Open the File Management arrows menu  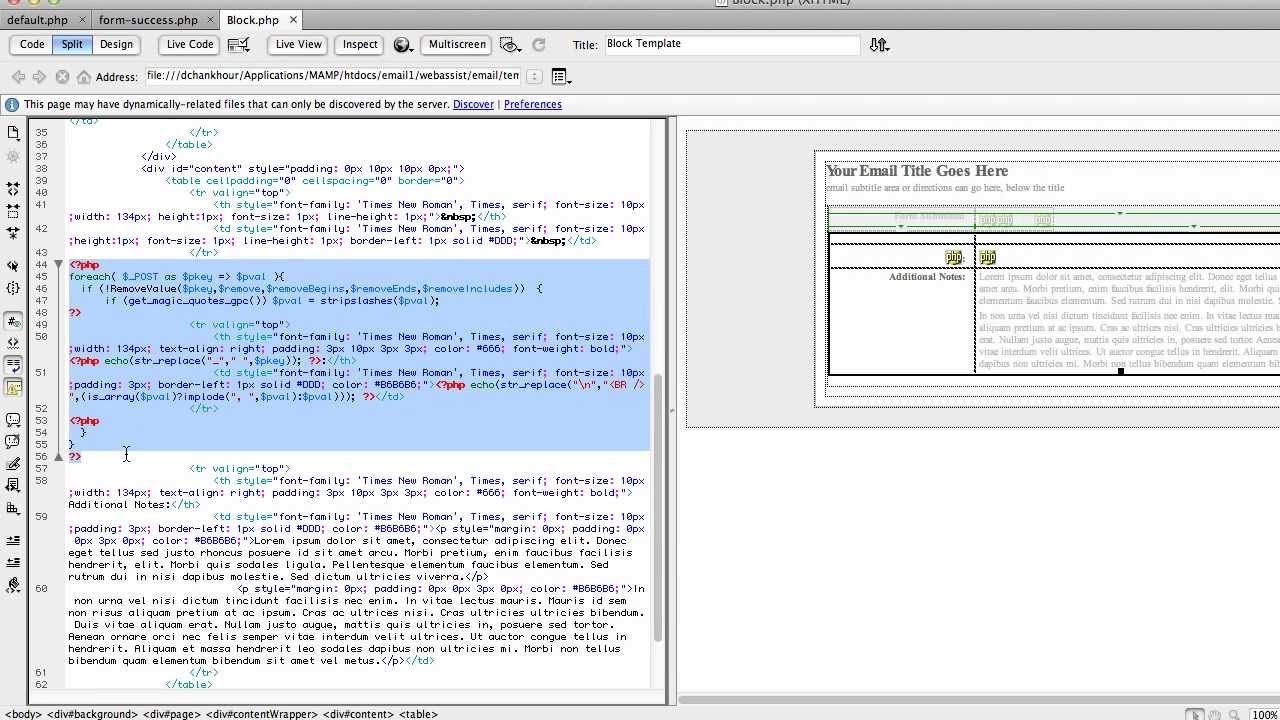pyautogui.click(x=879, y=45)
